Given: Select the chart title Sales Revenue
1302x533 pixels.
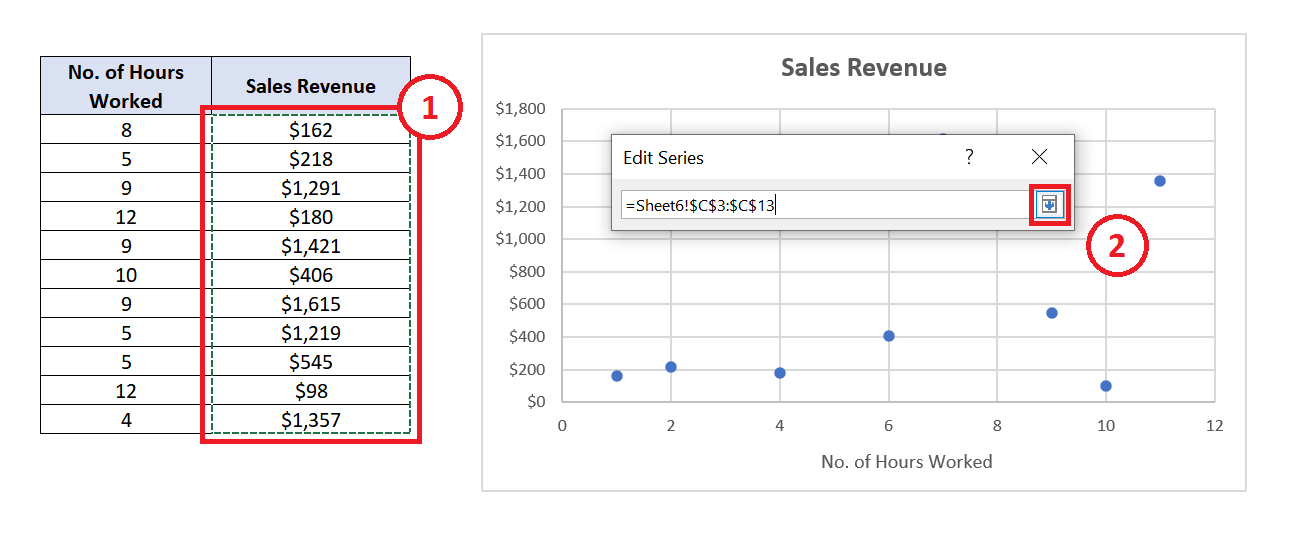Looking at the screenshot, I should tap(863, 68).
